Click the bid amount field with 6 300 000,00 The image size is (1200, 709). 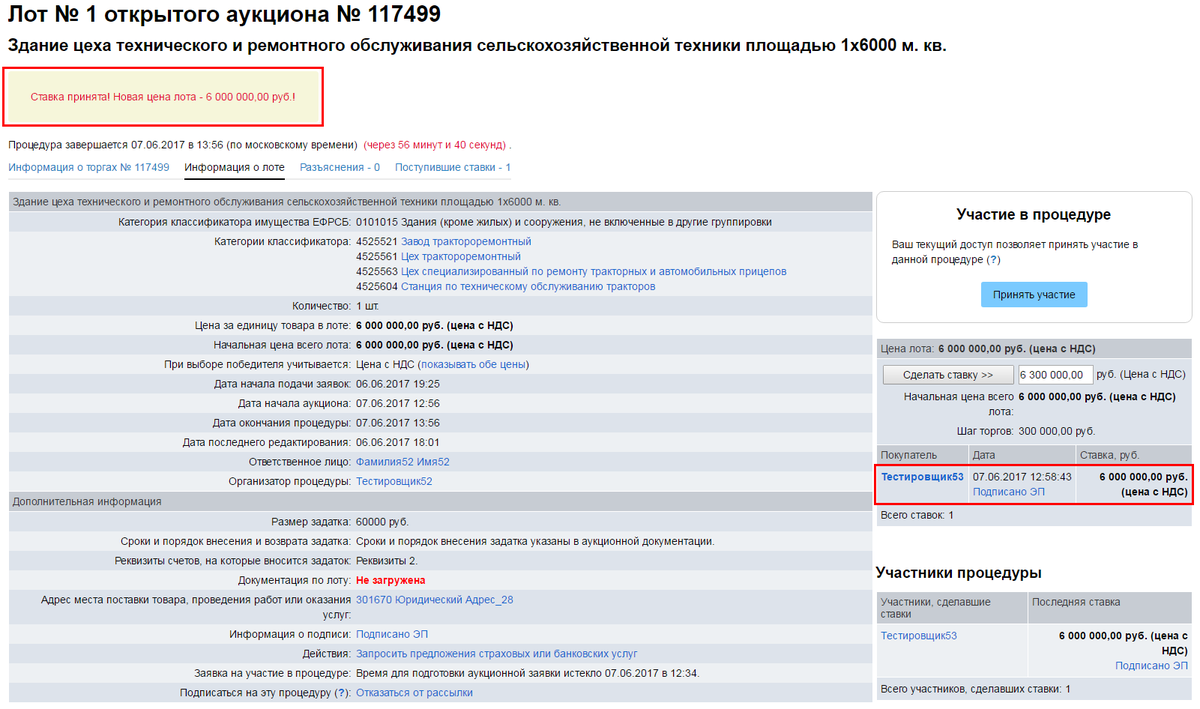(x=1054, y=375)
